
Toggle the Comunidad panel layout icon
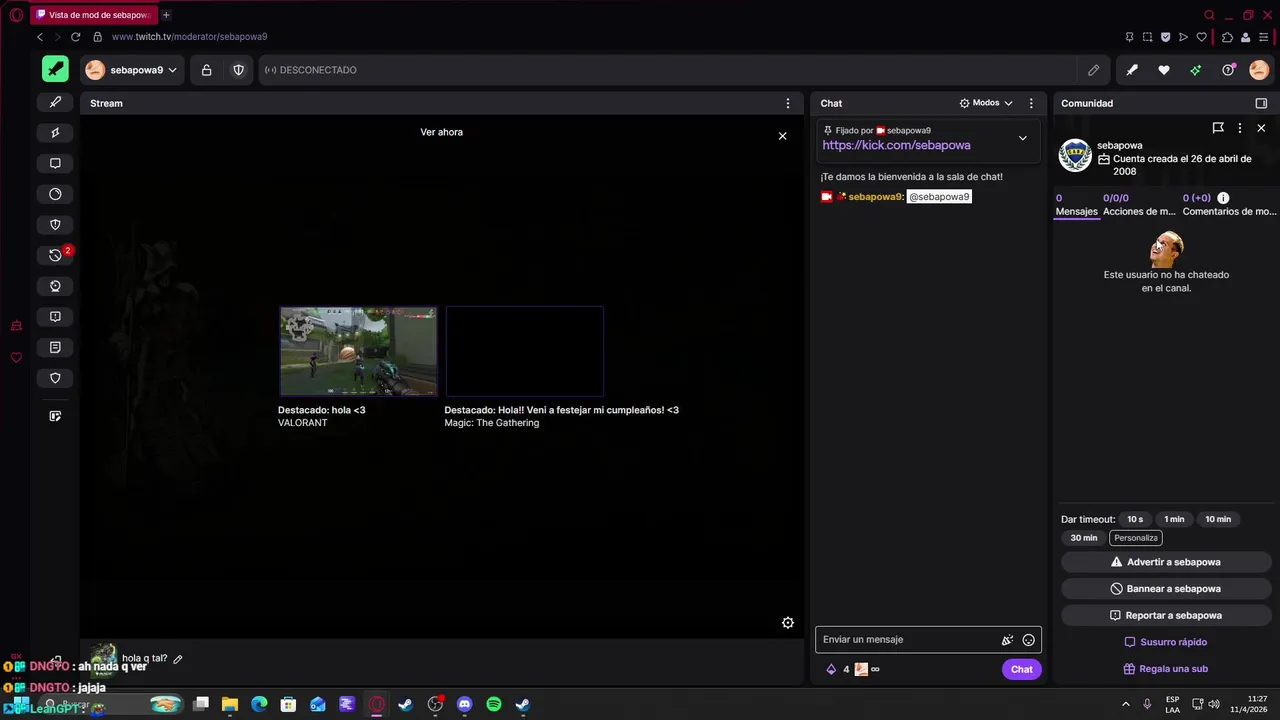1261,103
